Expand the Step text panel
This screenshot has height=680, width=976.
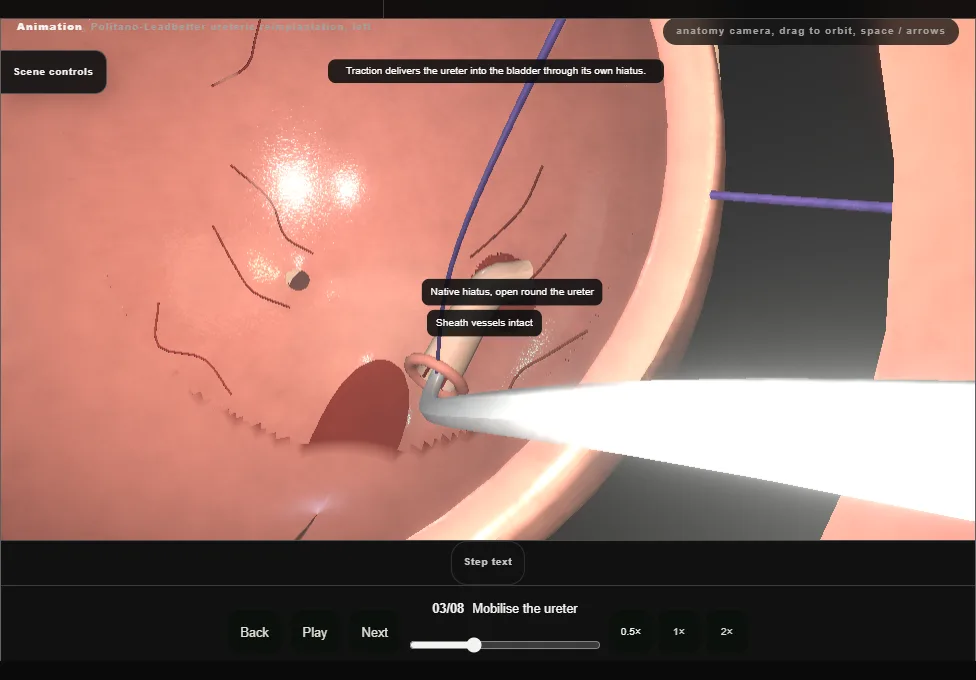pyautogui.click(x=488, y=562)
